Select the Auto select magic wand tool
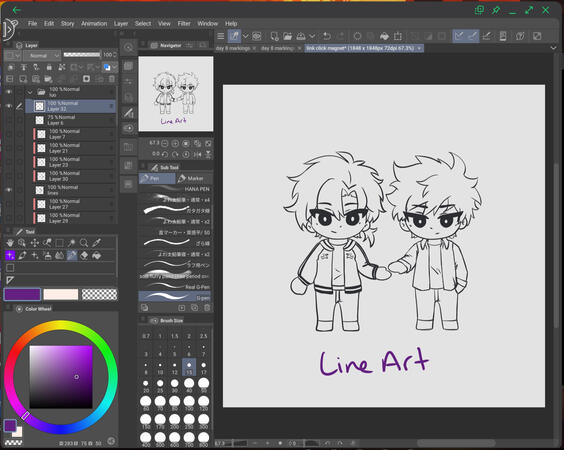The image size is (564, 450). [72, 243]
